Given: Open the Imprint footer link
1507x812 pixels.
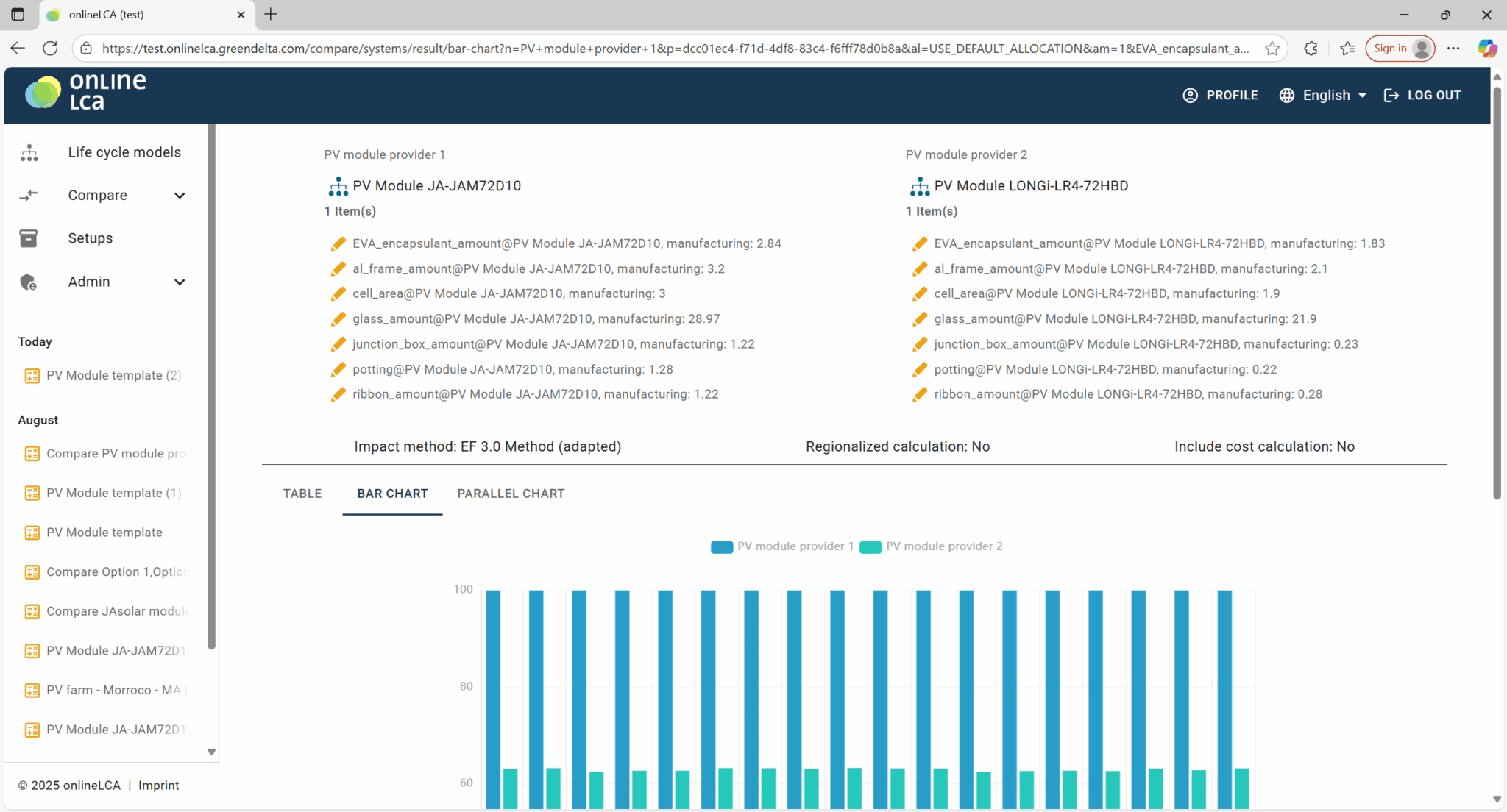Looking at the screenshot, I should point(158,786).
